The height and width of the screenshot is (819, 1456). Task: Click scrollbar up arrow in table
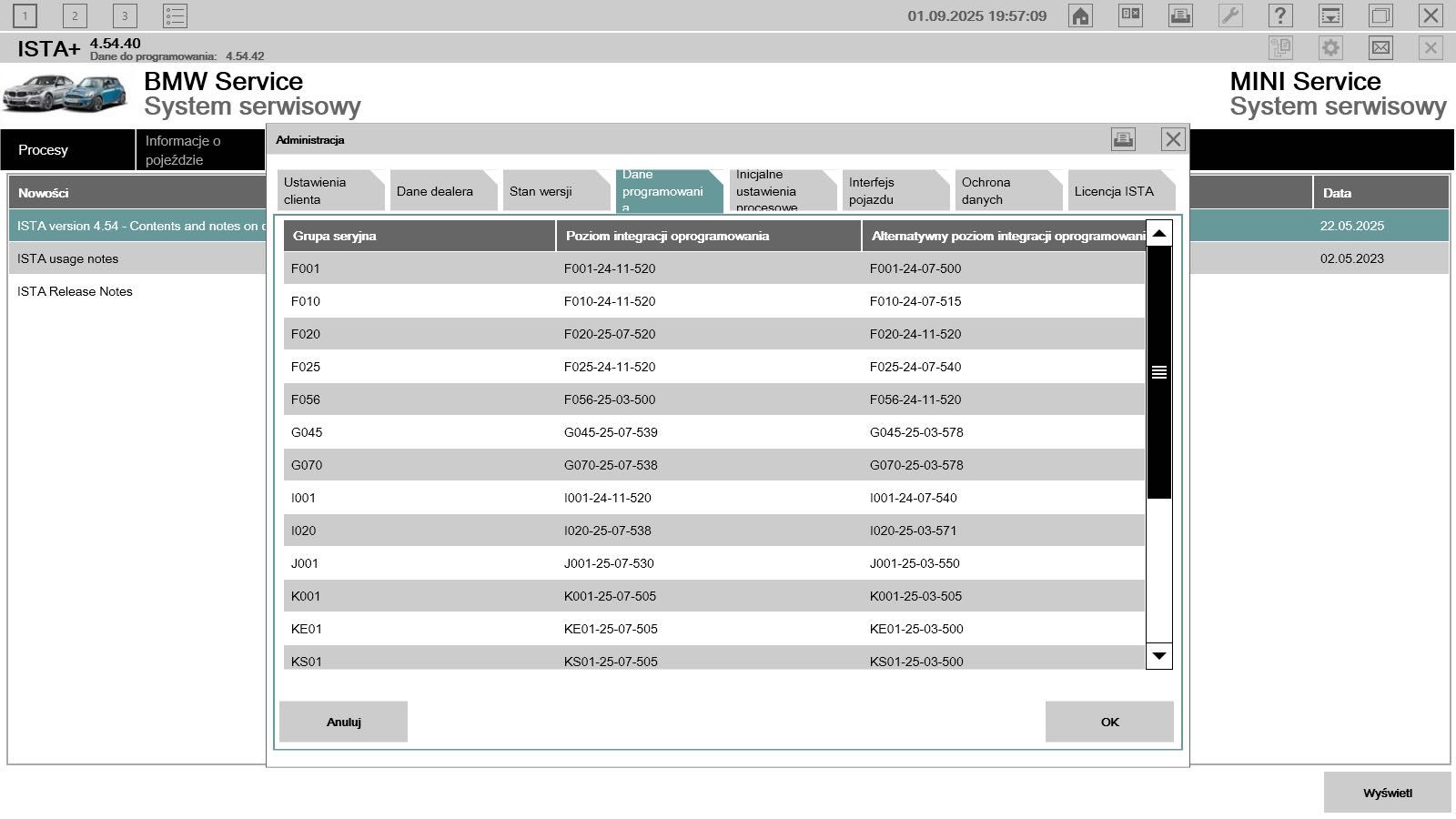click(1158, 234)
